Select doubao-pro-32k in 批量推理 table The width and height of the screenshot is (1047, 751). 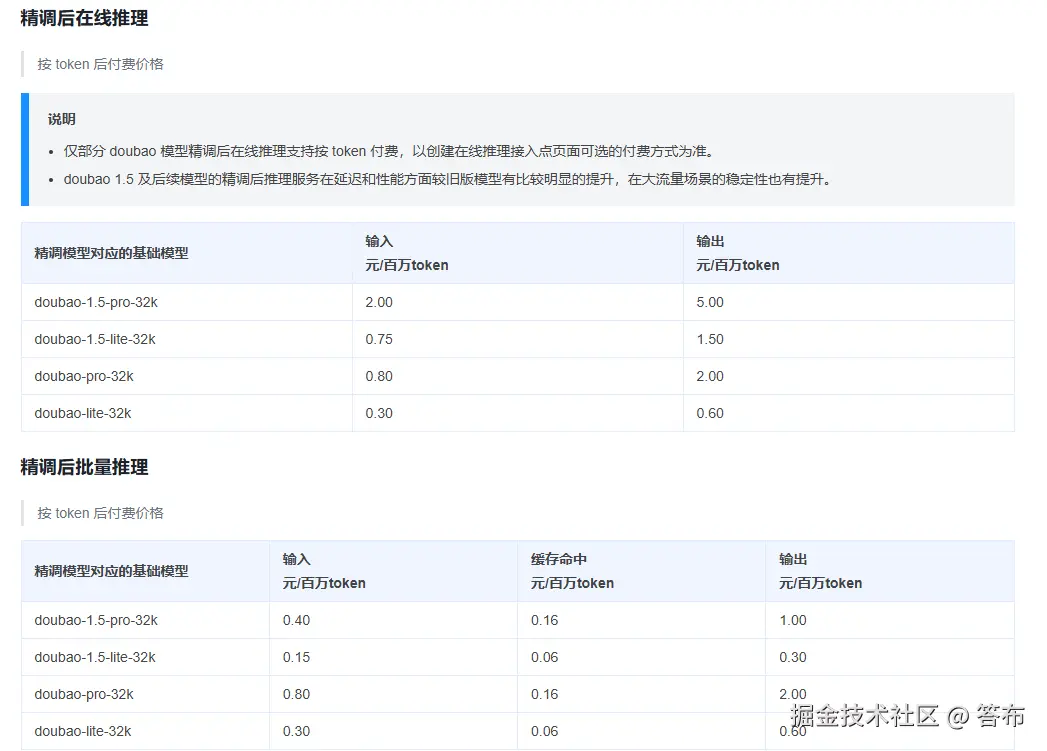[84, 694]
